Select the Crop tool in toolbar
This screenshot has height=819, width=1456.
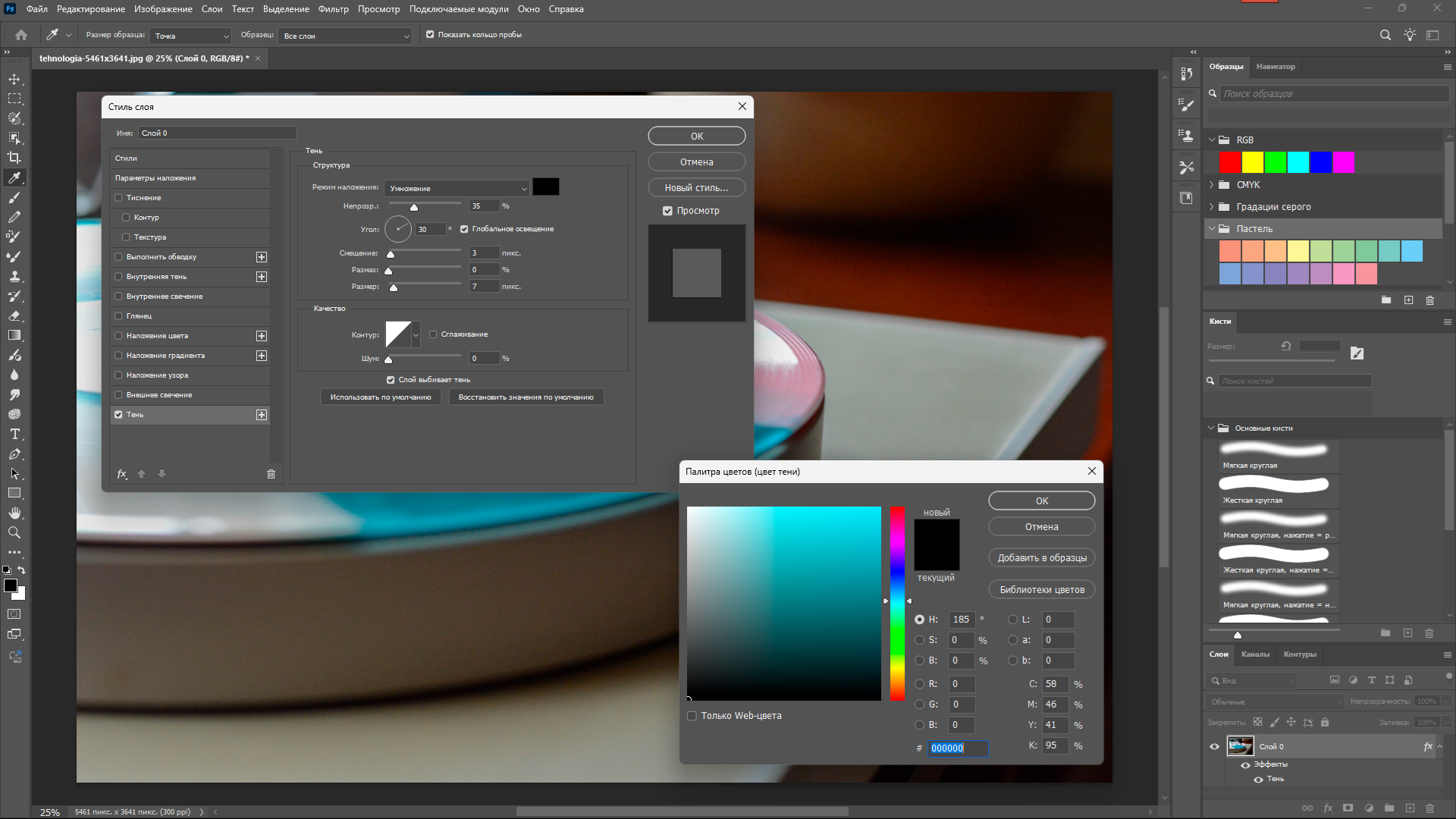14,158
